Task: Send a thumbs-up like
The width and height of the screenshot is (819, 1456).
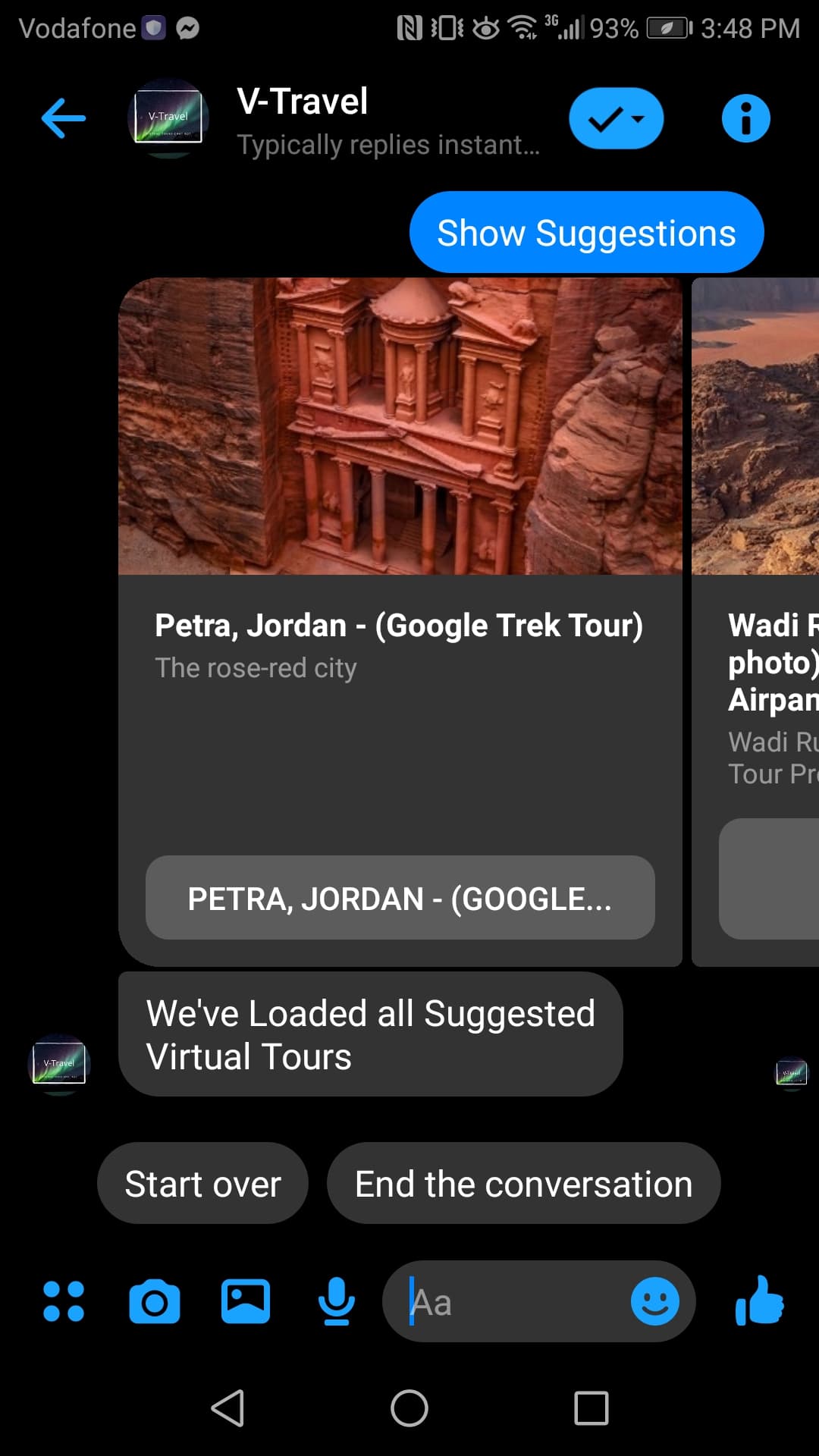Action: 759,1300
